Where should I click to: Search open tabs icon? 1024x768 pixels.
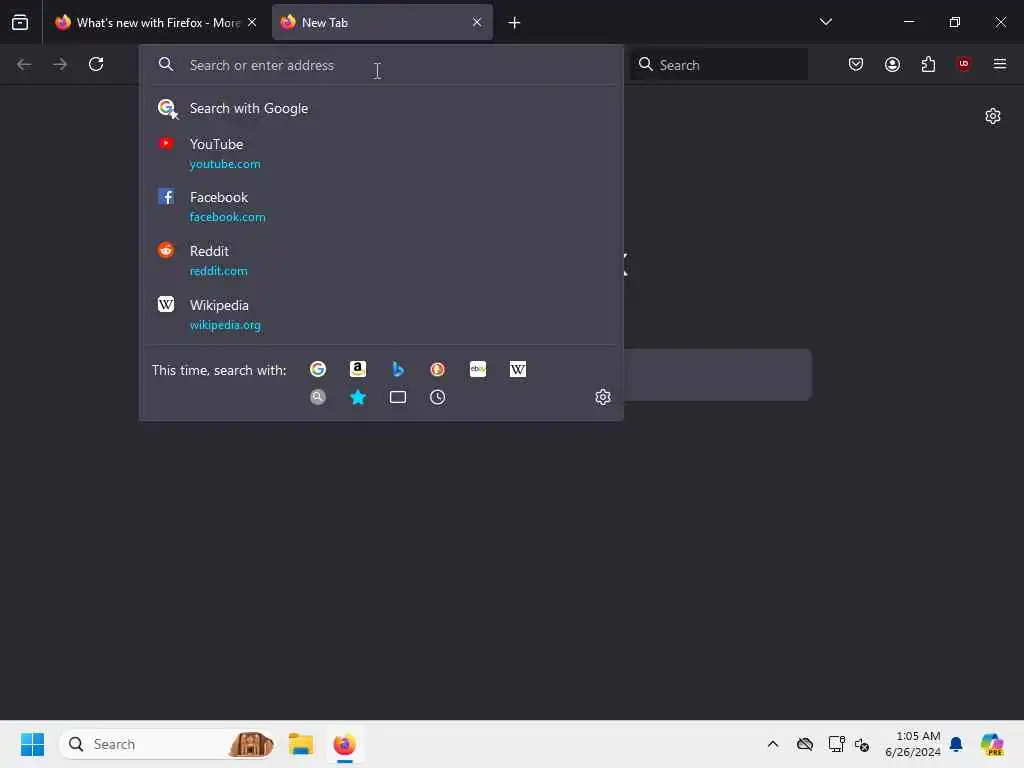(x=398, y=397)
